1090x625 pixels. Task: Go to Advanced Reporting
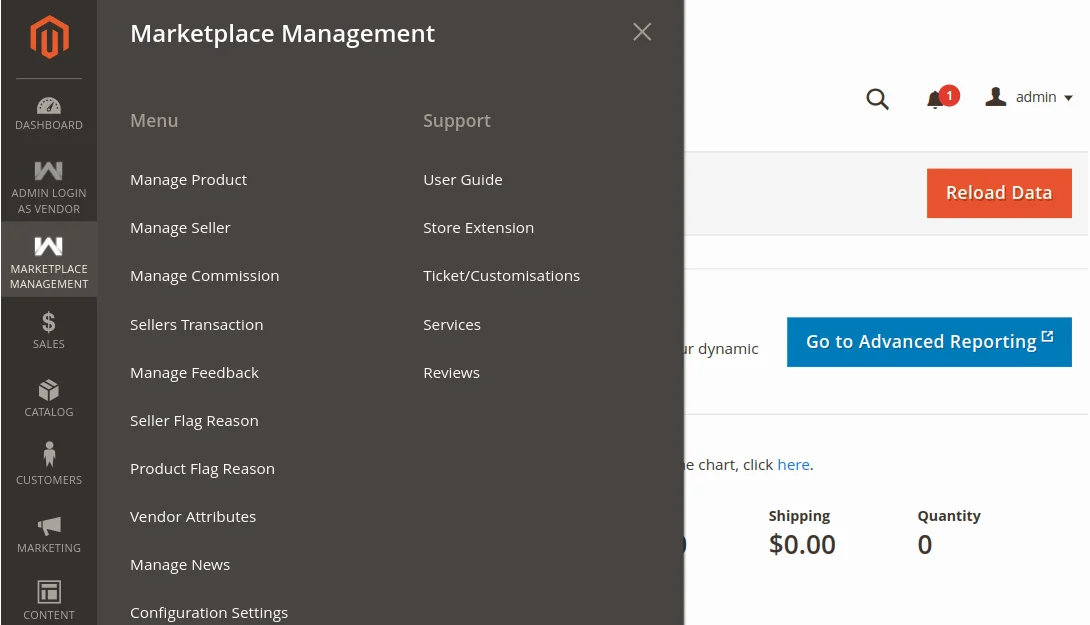928,341
